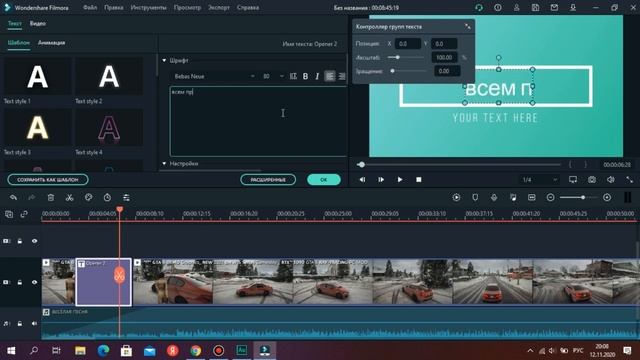640x360 pixels.
Task: Open preview display monitor settings icon
Action: (x=573, y=180)
